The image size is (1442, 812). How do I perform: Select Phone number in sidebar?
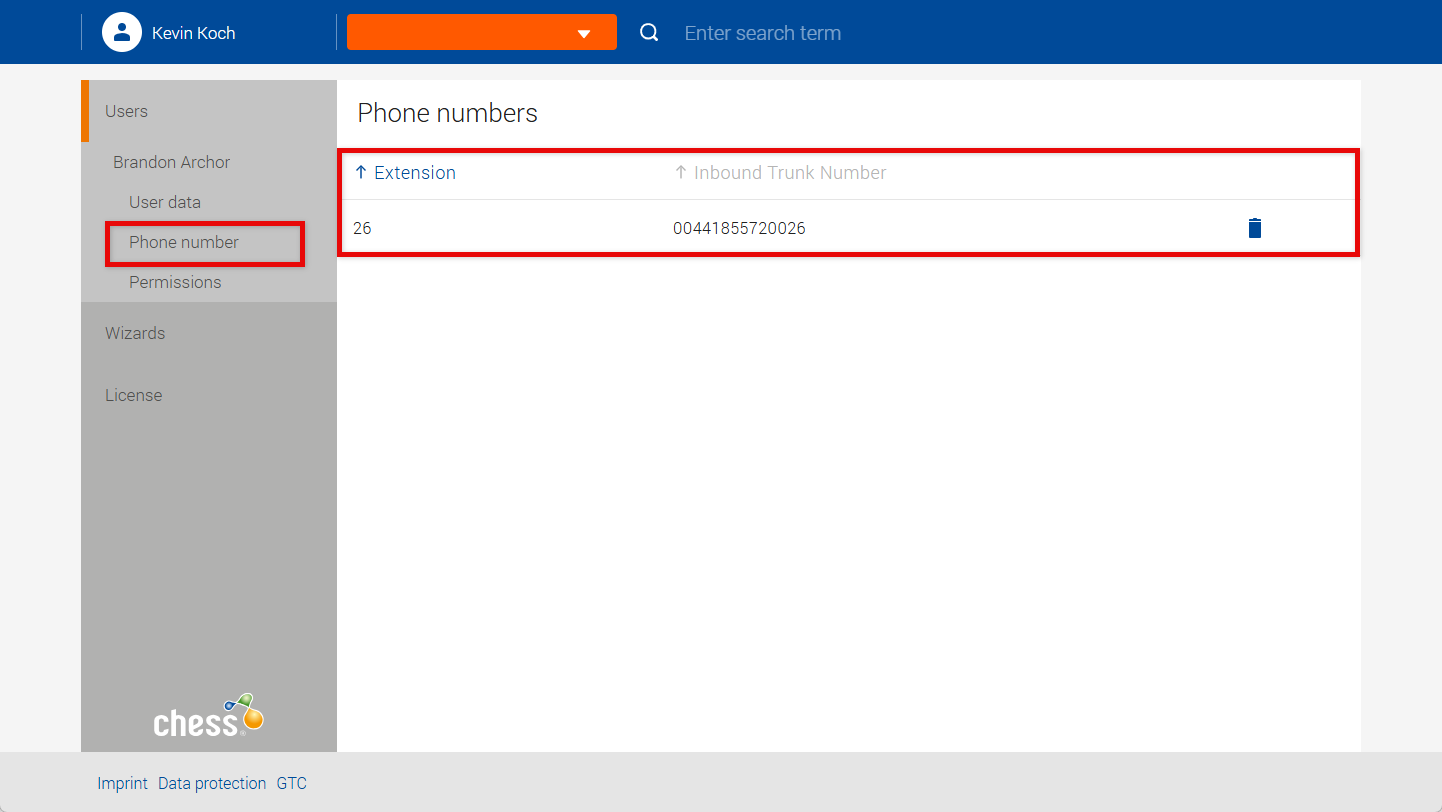pos(184,242)
